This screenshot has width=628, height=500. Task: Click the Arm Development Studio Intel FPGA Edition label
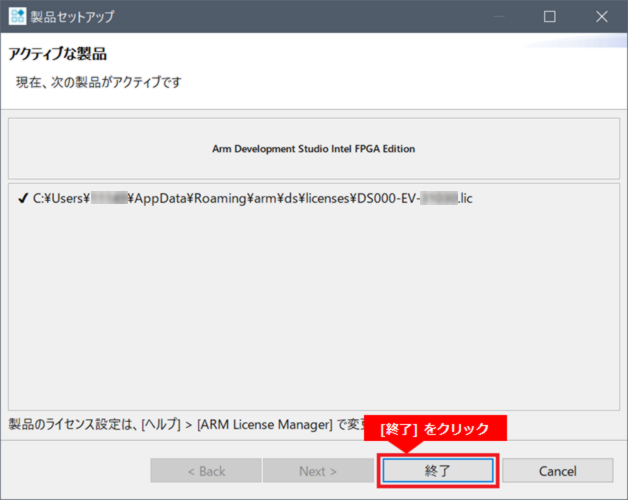click(x=314, y=149)
